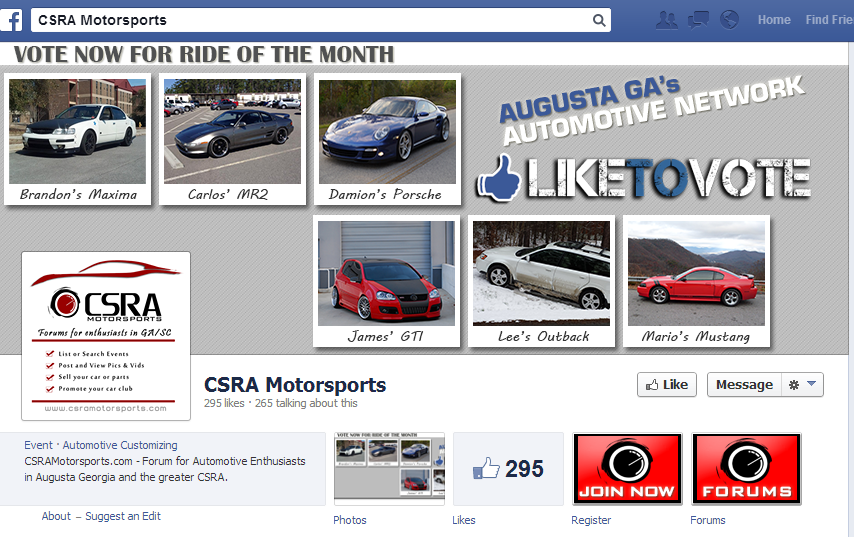Click the 295 likes count text
The height and width of the screenshot is (537, 854).
pos(224,403)
